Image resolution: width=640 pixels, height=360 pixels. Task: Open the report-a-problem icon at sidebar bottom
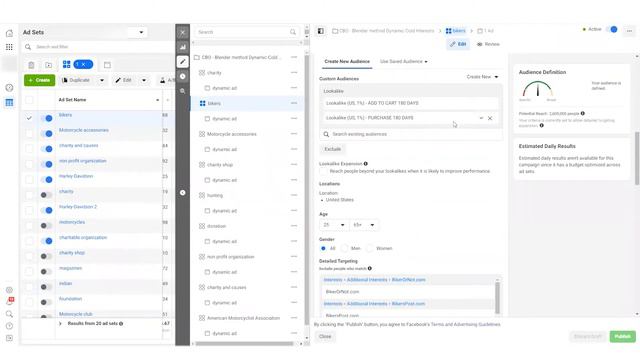click(x=9, y=338)
